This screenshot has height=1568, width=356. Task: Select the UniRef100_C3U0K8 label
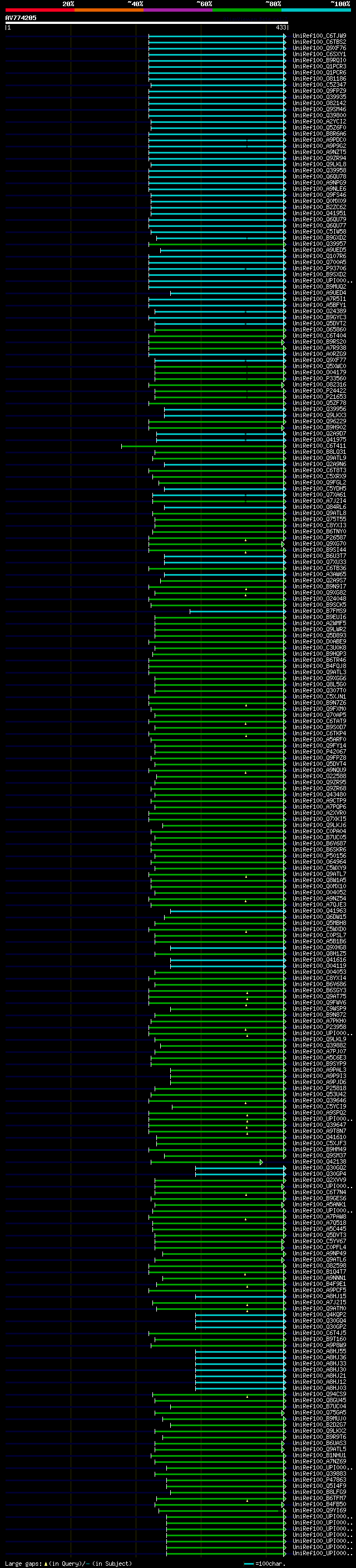[319, 647]
